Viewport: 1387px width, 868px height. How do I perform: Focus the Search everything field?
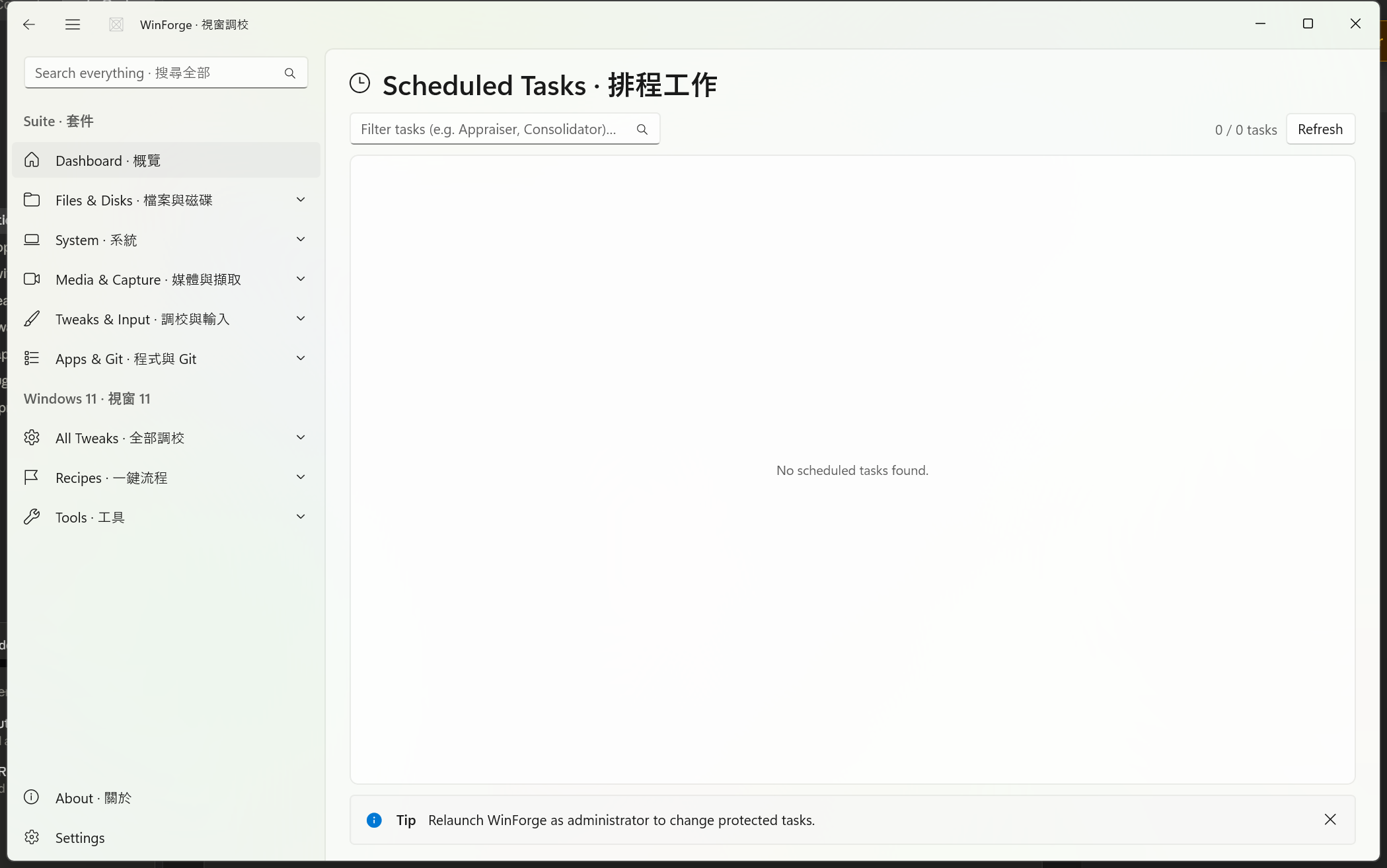(x=166, y=73)
